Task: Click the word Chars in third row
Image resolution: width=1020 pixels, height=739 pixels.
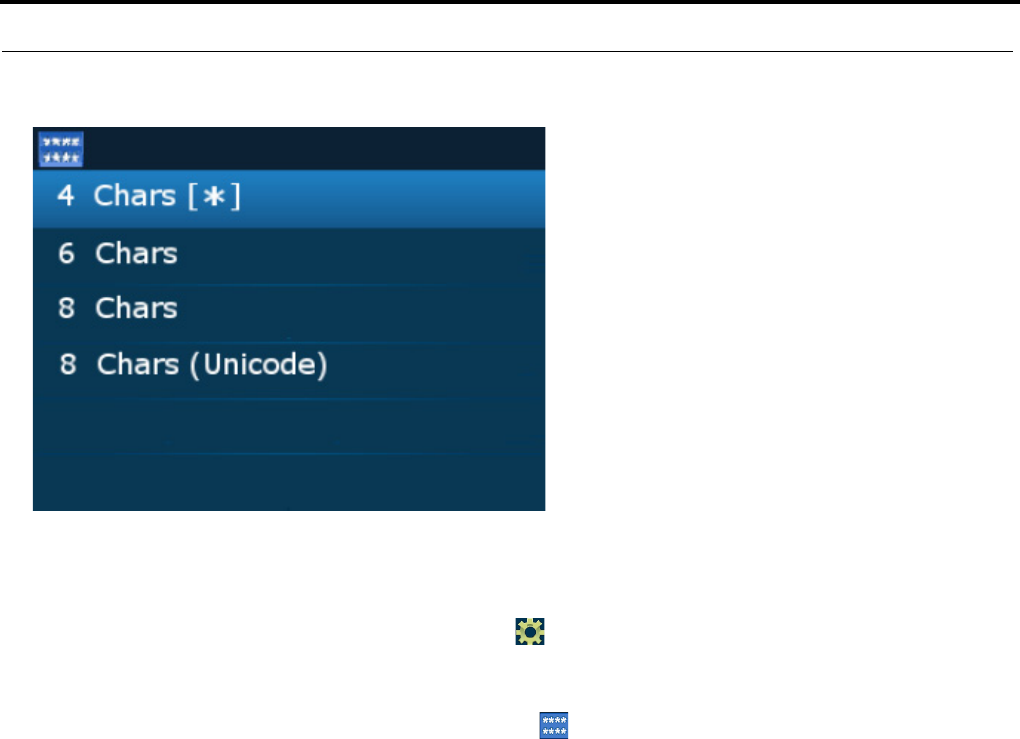Action: tap(136, 308)
